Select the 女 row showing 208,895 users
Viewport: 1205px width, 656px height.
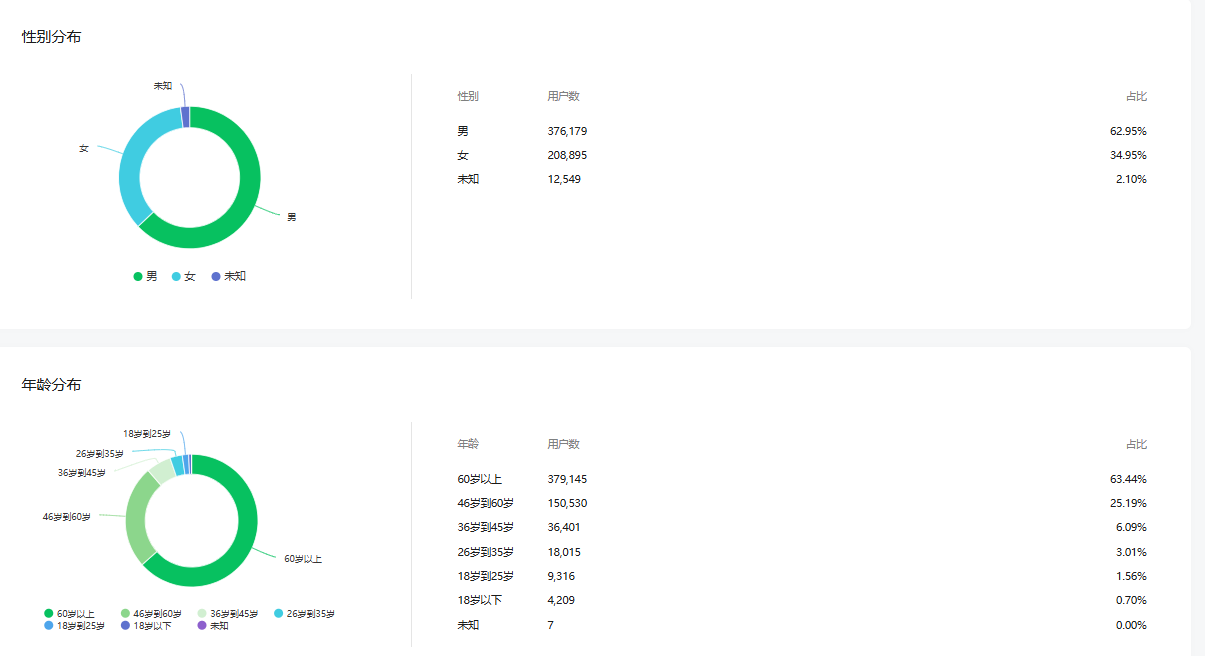pos(800,155)
